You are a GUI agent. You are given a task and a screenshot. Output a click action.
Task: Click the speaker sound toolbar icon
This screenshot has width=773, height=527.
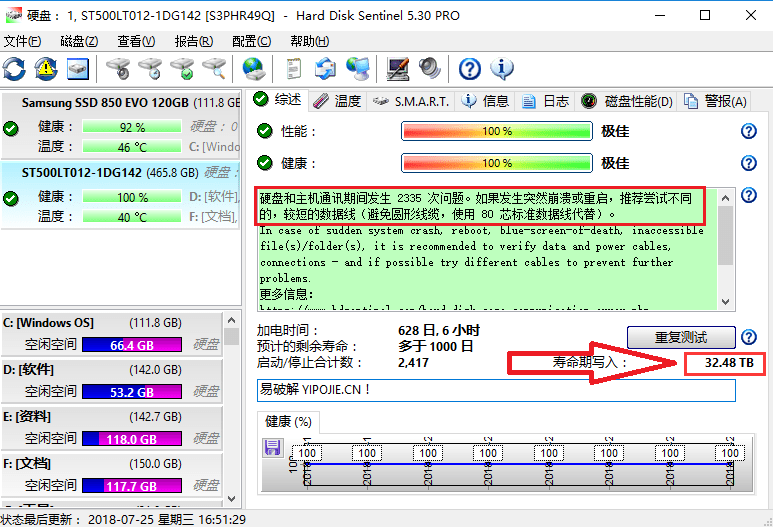coord(430,68)
